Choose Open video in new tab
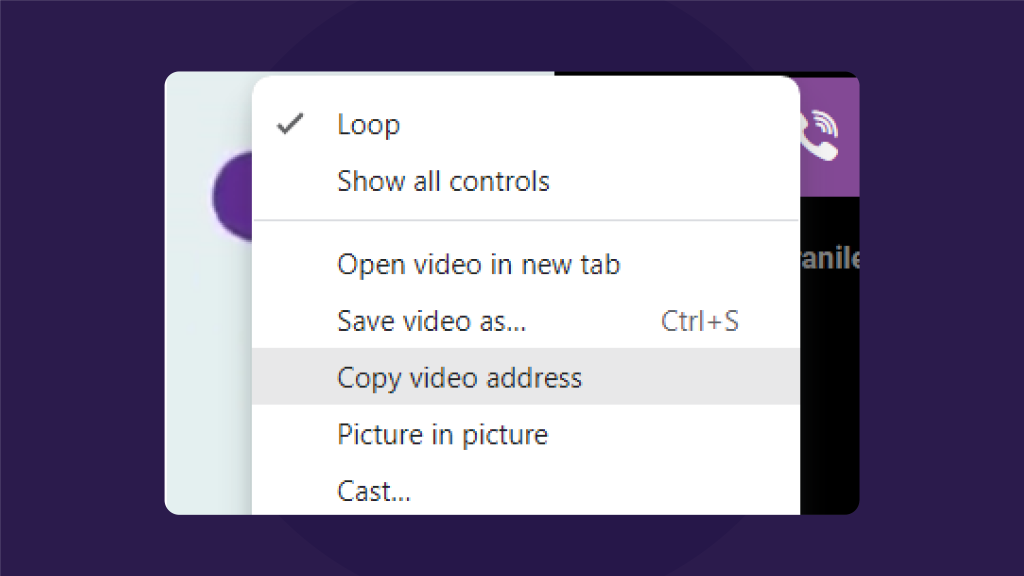This screenshot has height=576, width=1024. tap(479, 264)
